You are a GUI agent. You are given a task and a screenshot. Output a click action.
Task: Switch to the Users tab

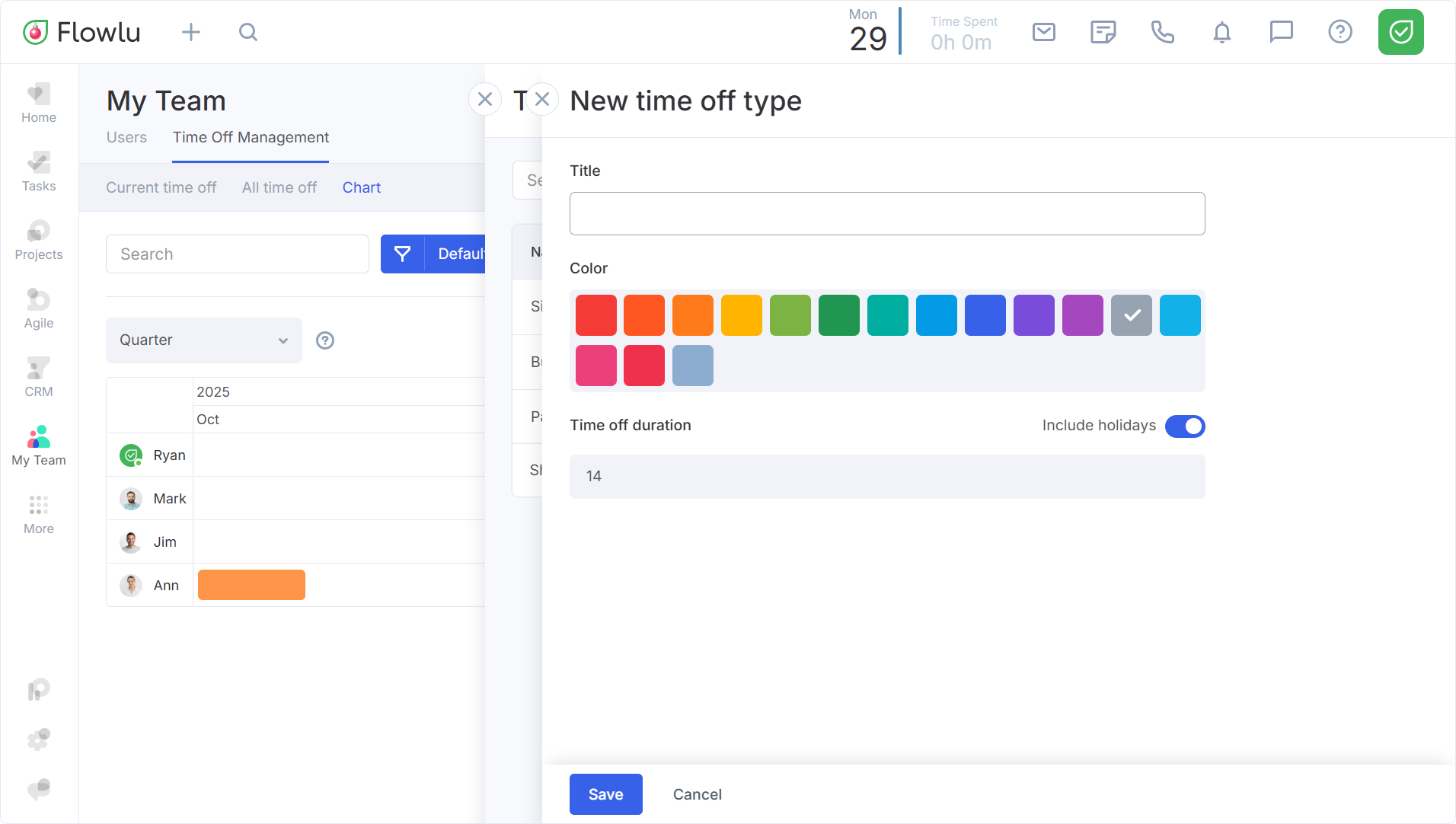(x=126, y=137)
